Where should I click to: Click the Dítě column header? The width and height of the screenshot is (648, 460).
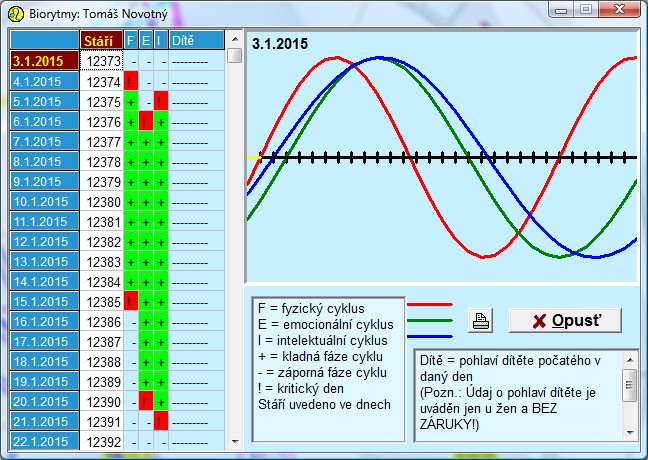(x=196, y=40)
